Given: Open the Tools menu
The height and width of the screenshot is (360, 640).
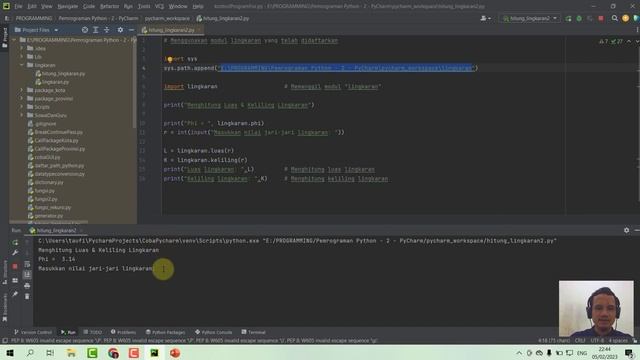Looking at the screenshot, I should (x=144, y=7).
